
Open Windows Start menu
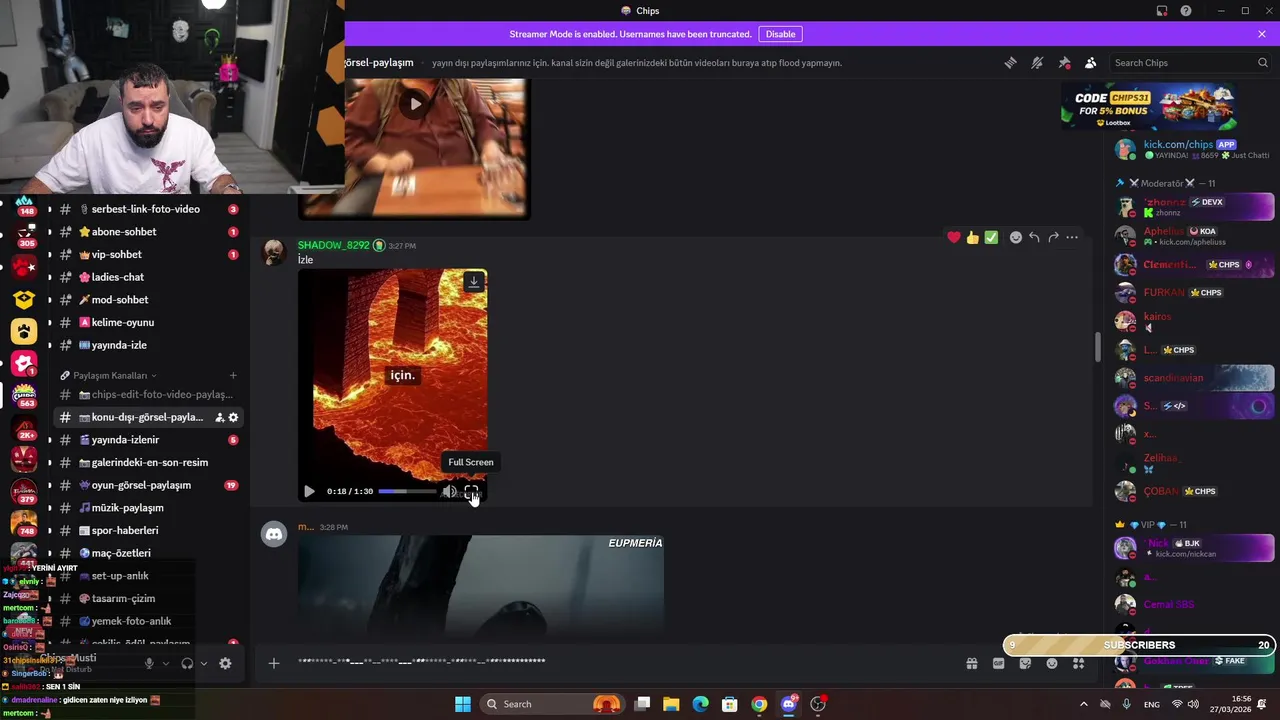[463, 704]
